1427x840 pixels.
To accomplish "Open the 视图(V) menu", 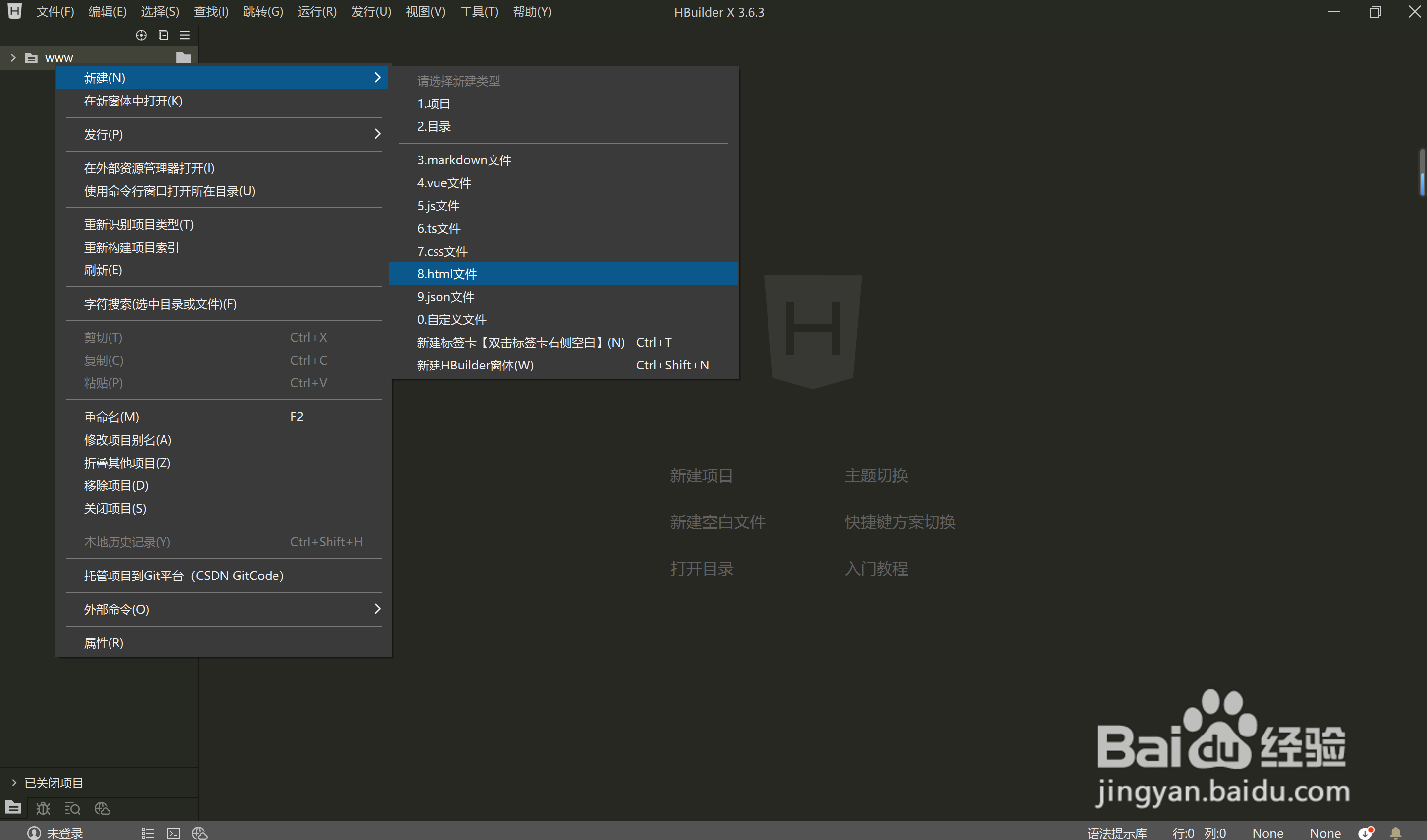I will [426, 12].
